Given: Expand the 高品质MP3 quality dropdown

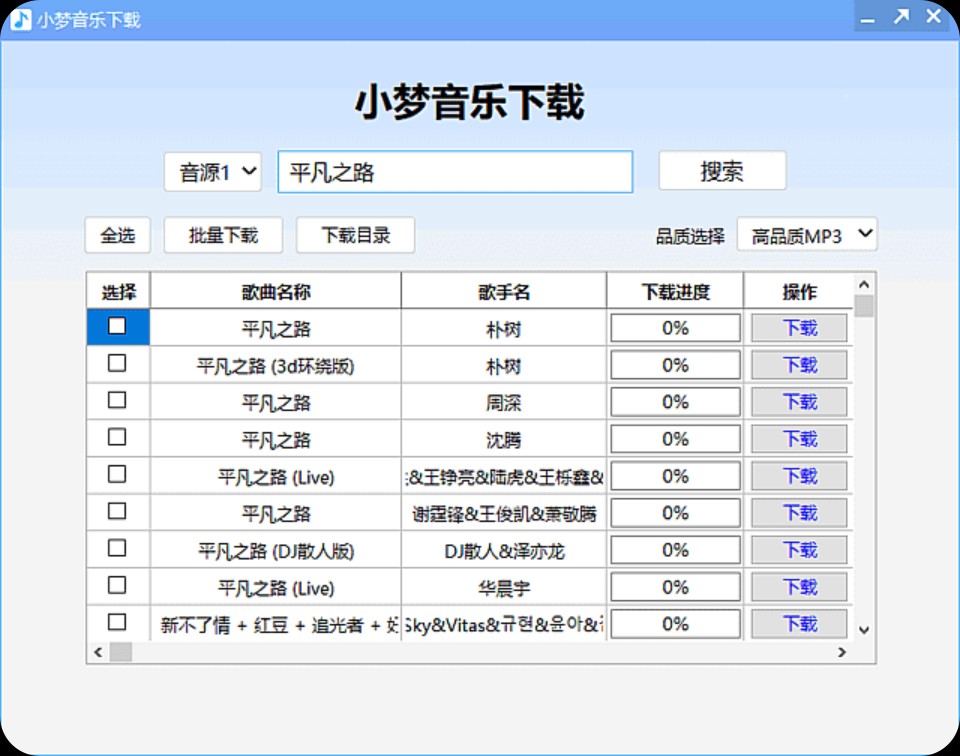Looking at the screenshot, I should tap(807, 234).
